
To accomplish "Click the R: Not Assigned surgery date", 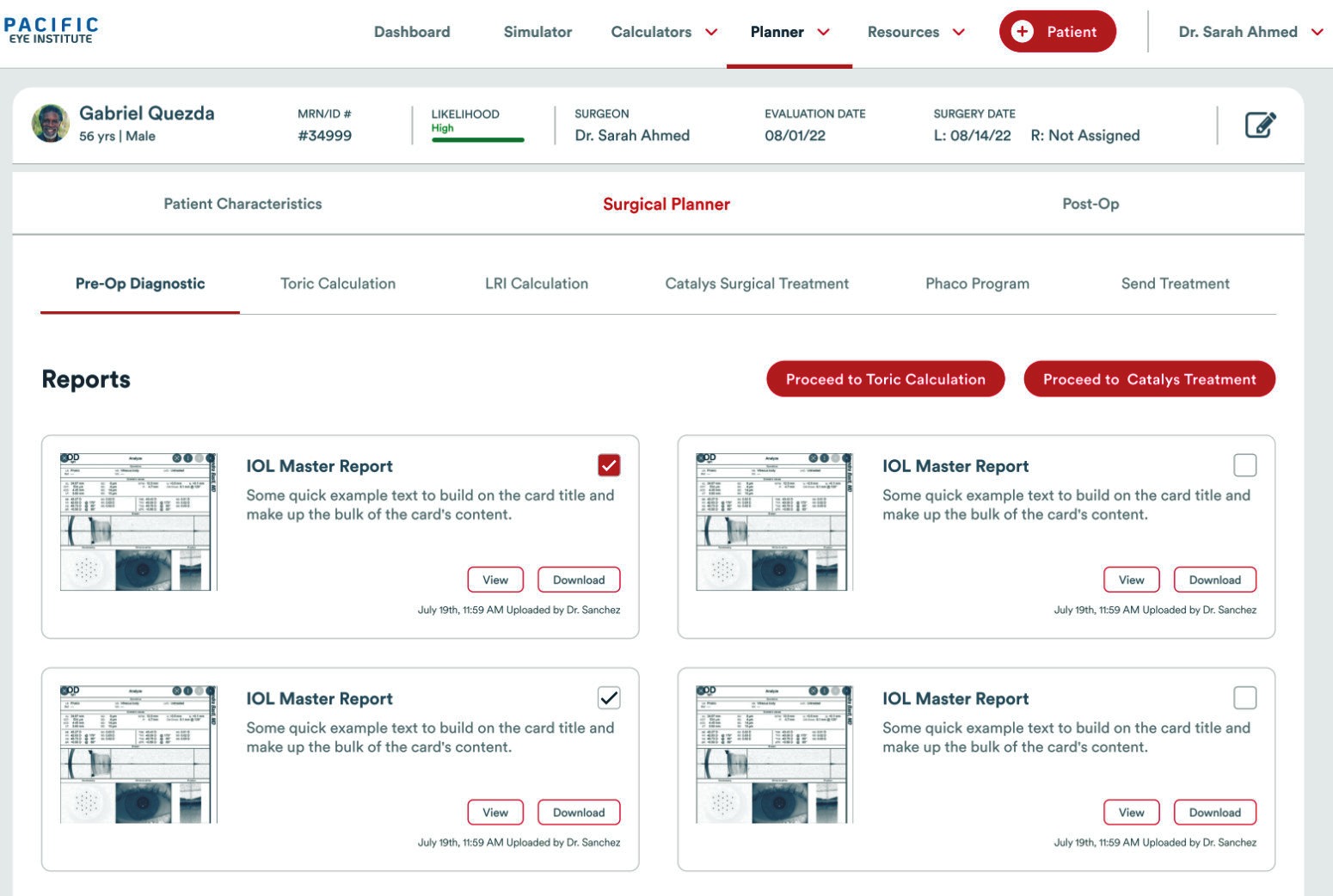I will [x=1084, y=135].
